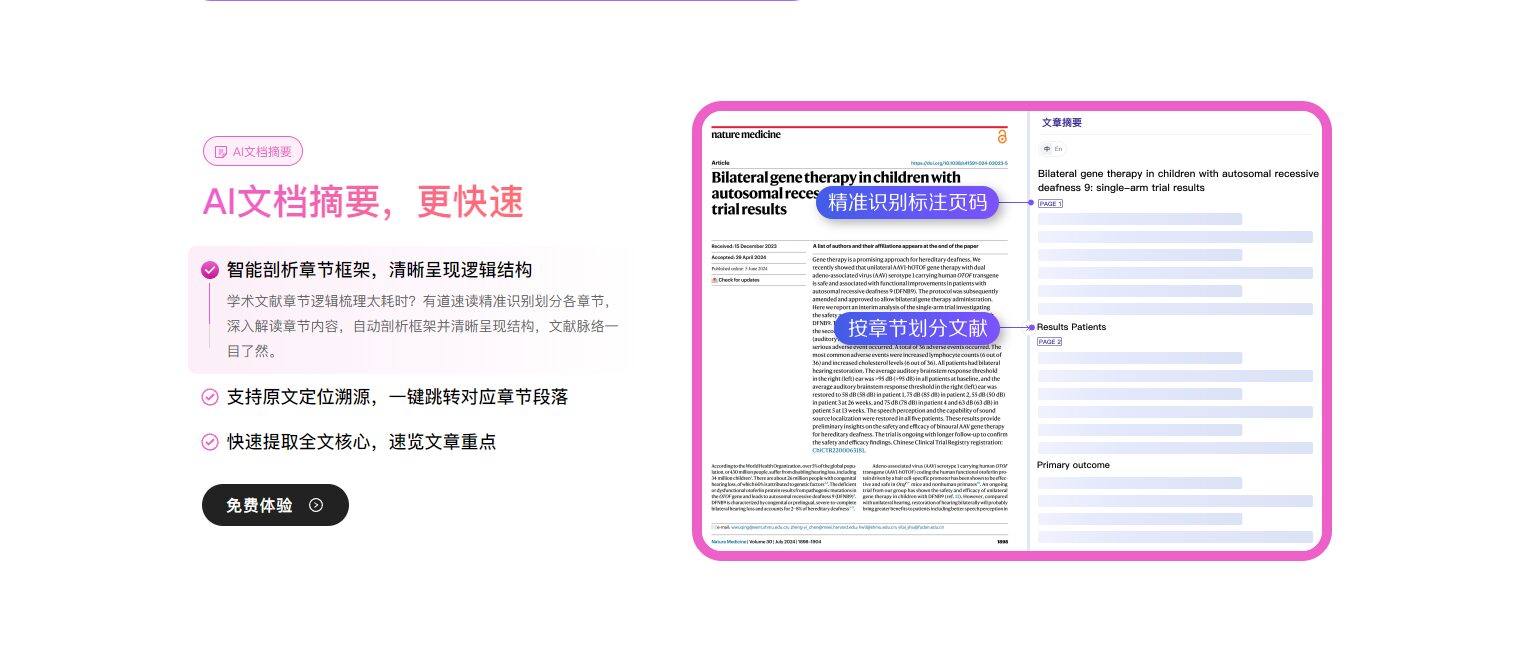Click the PAGE 1 tag
The width and height of the screenshot is (1537, 660).
pos(1050,204)
